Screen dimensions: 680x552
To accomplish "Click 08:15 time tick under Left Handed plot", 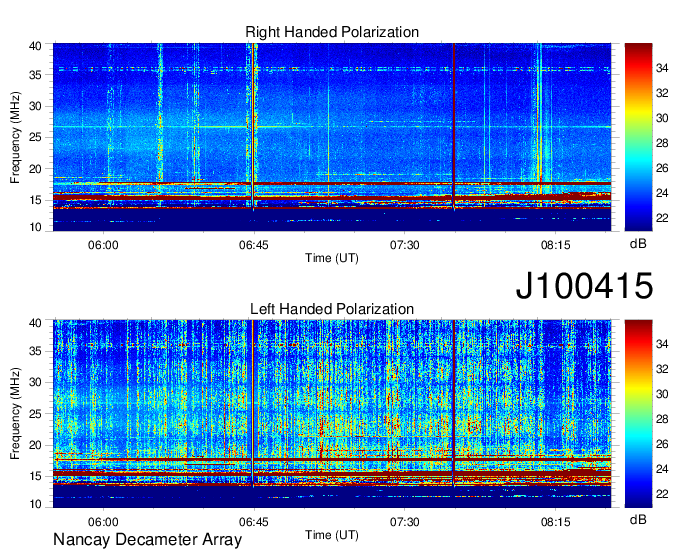I will (x=556, y=522).
